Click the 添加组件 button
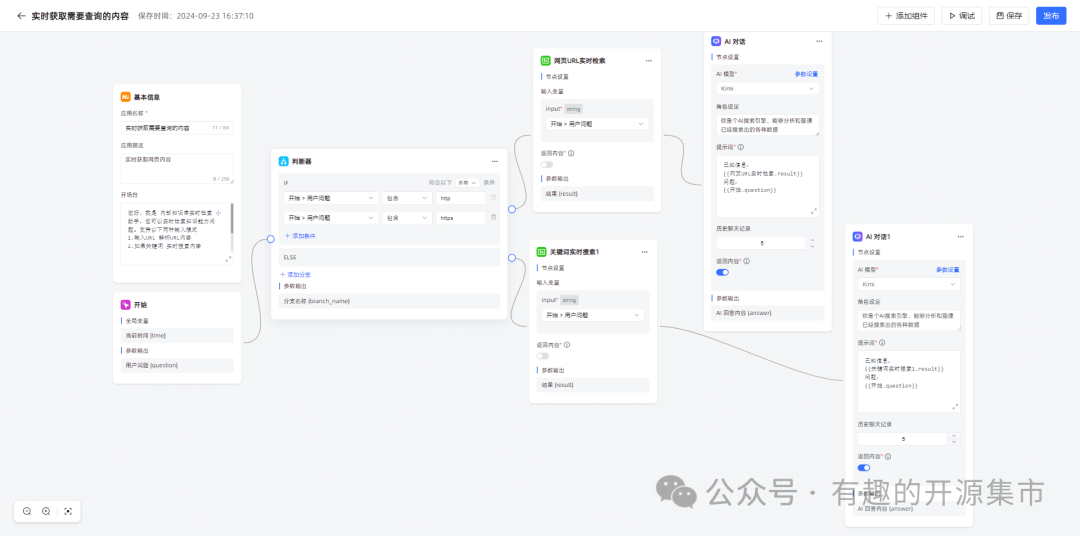 click(906, 16)
